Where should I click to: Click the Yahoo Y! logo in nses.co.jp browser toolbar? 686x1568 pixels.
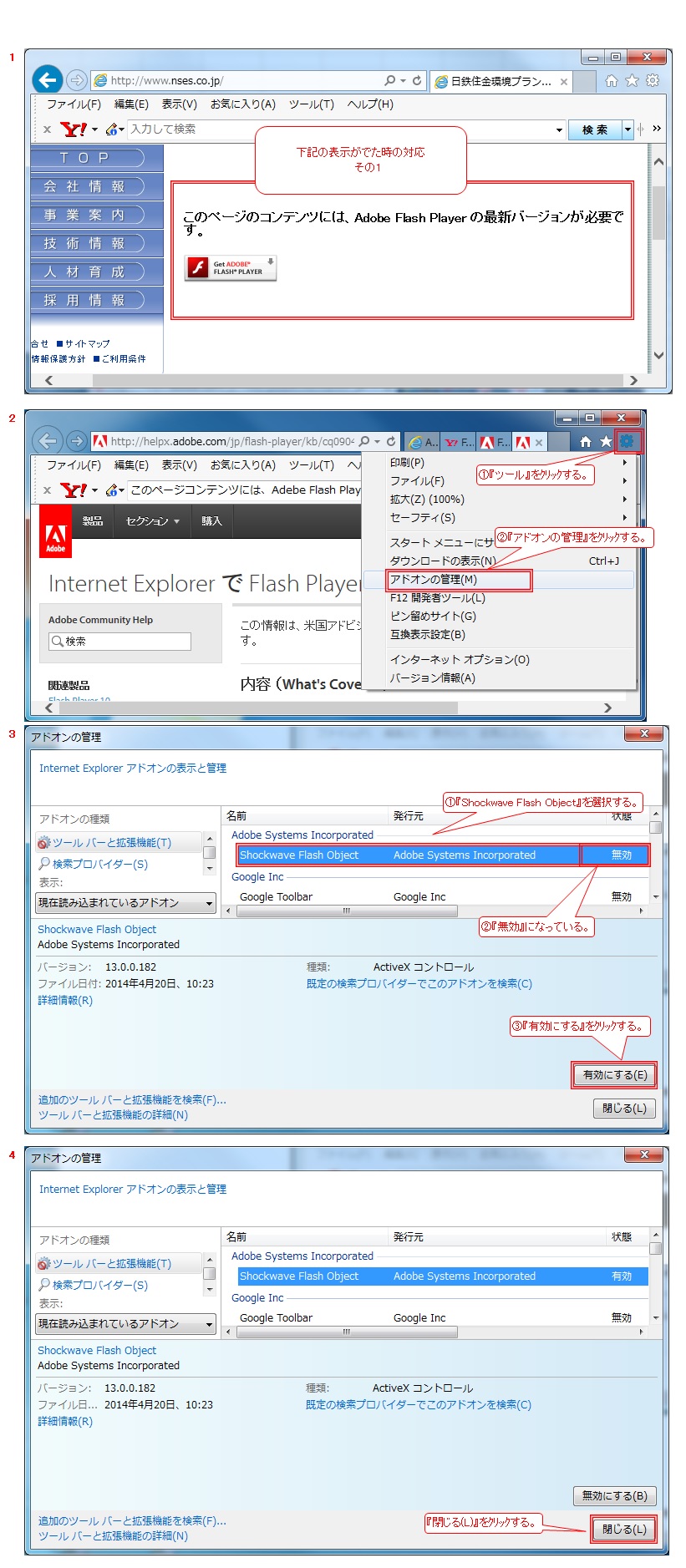74,129
